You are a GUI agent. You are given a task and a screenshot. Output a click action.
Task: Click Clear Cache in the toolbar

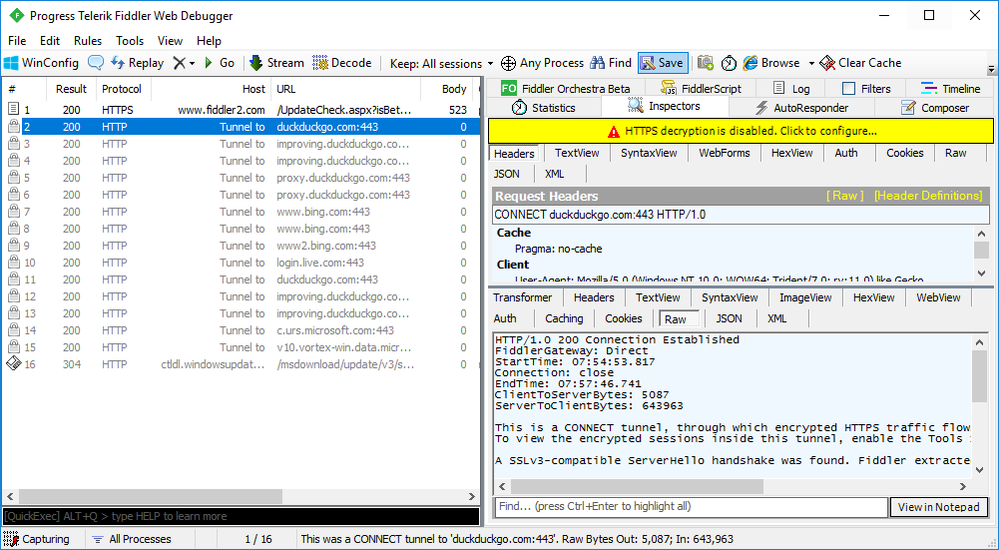pyautogui.click(x=861, y=63)
